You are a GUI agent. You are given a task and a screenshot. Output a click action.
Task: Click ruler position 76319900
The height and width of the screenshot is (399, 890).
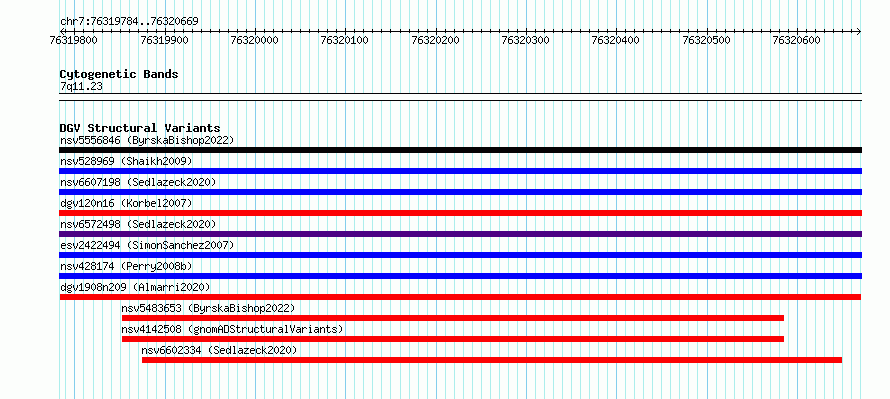(165, 40)
